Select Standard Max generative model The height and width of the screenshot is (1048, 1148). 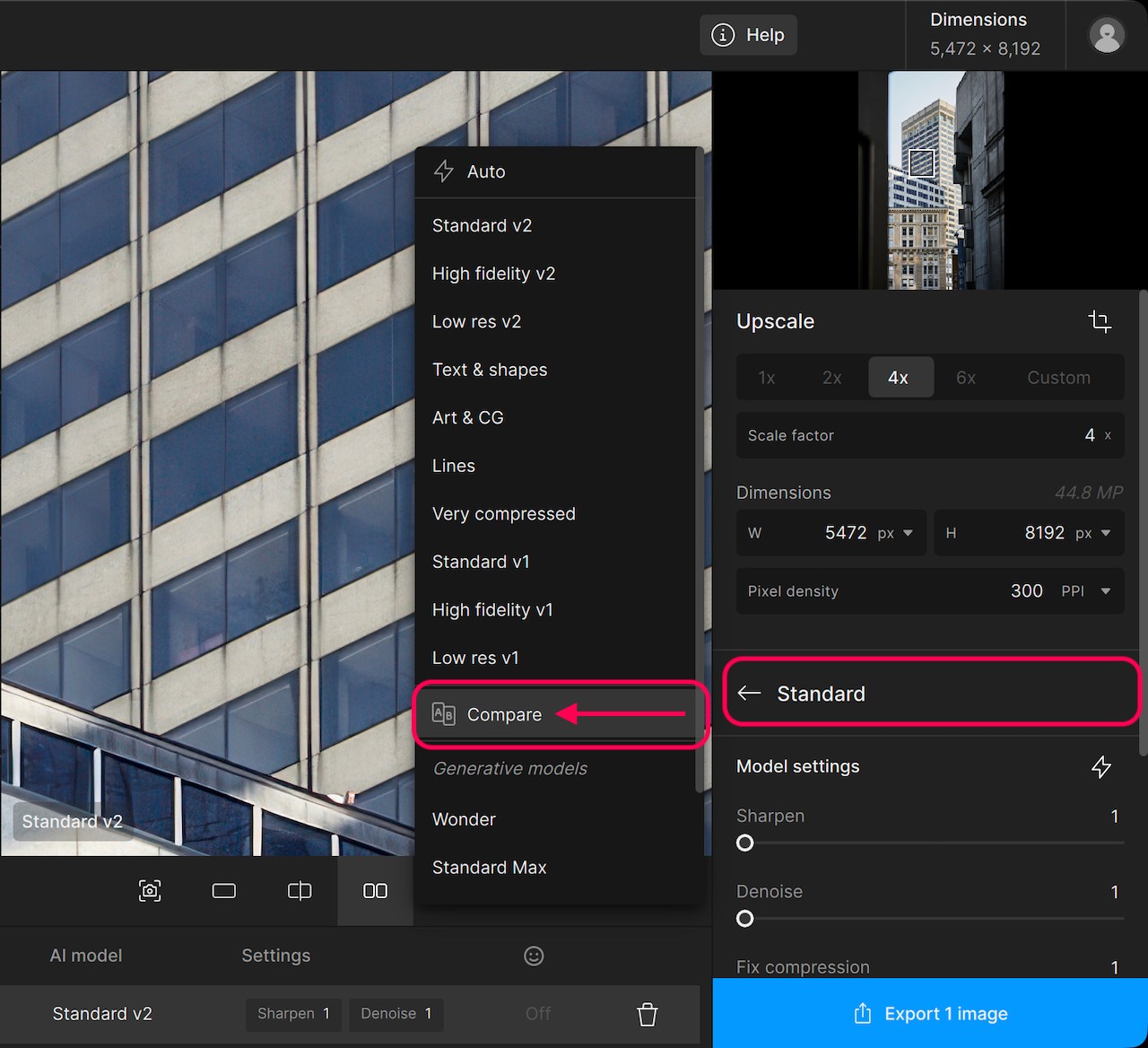[x=555, y=868]
